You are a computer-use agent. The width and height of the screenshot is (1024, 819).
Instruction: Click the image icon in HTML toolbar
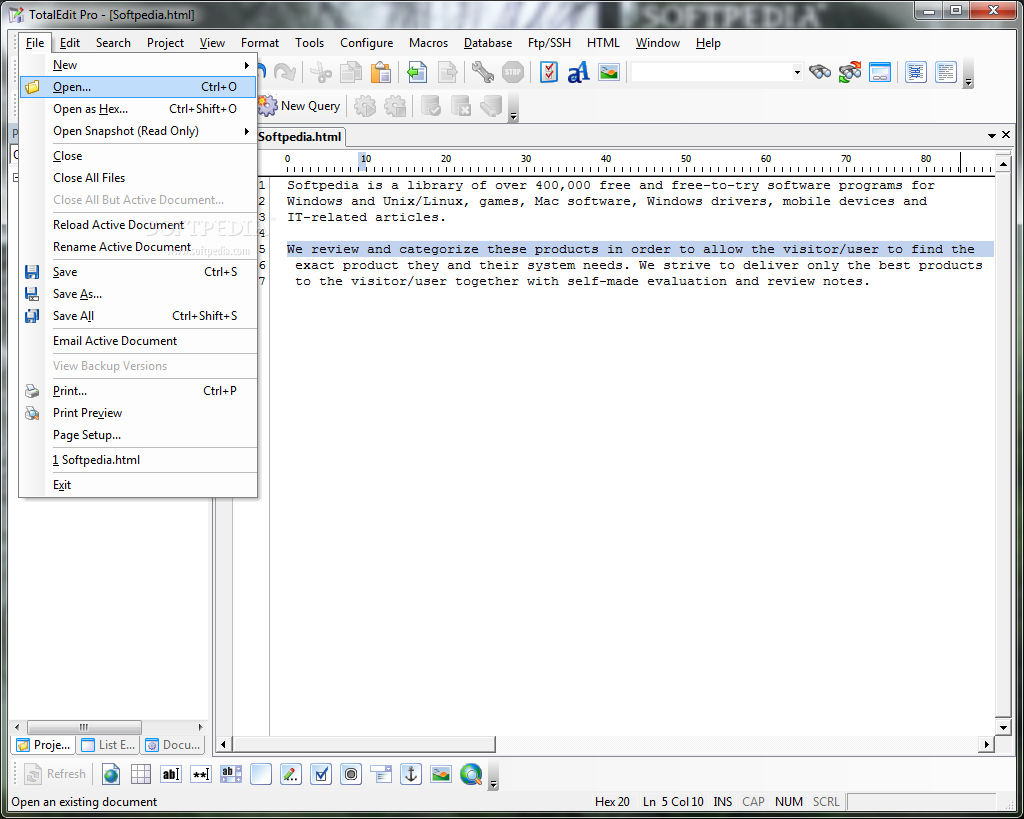pos(441,774)
